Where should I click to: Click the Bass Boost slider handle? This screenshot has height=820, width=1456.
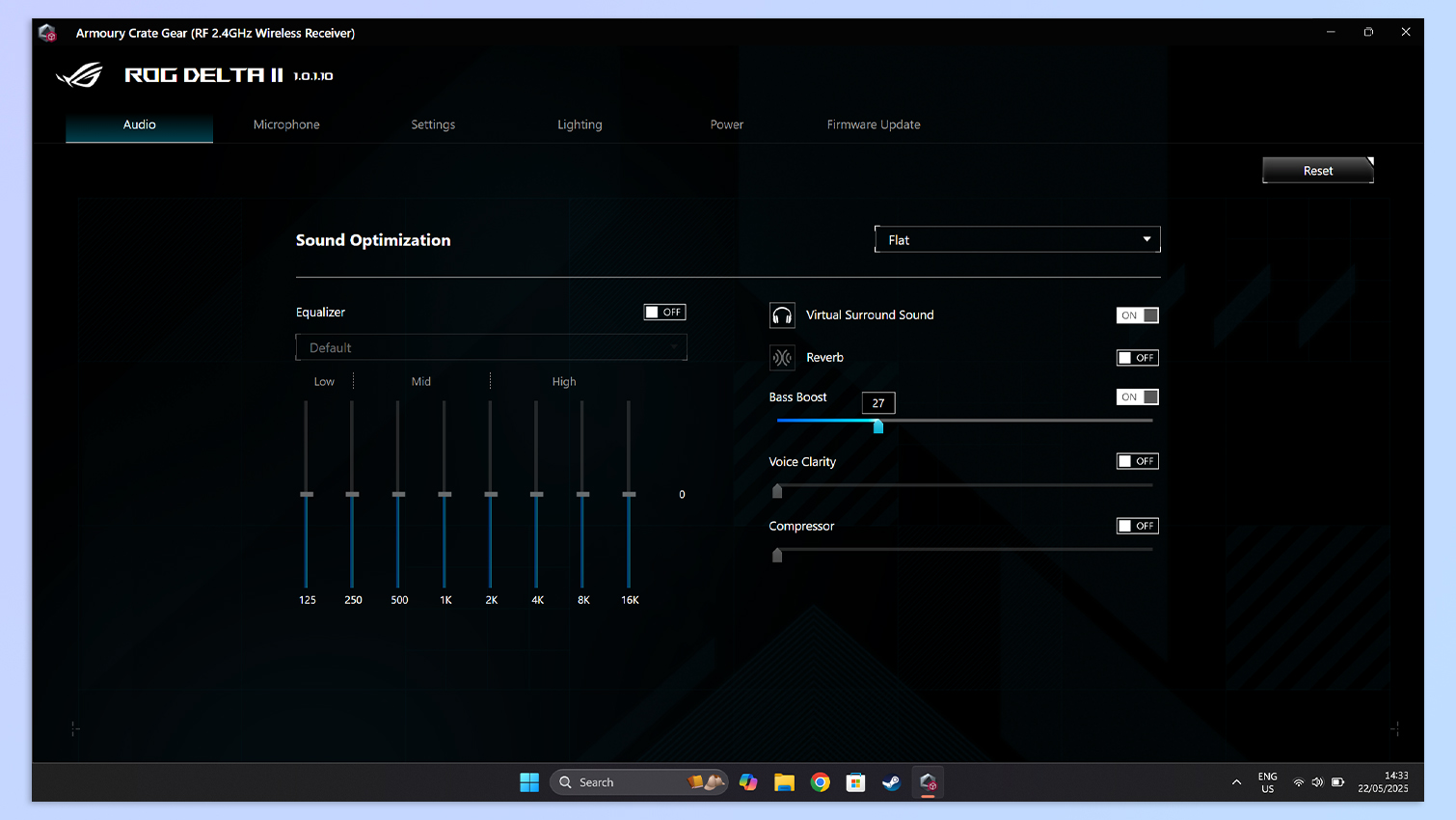coord(878,426)
